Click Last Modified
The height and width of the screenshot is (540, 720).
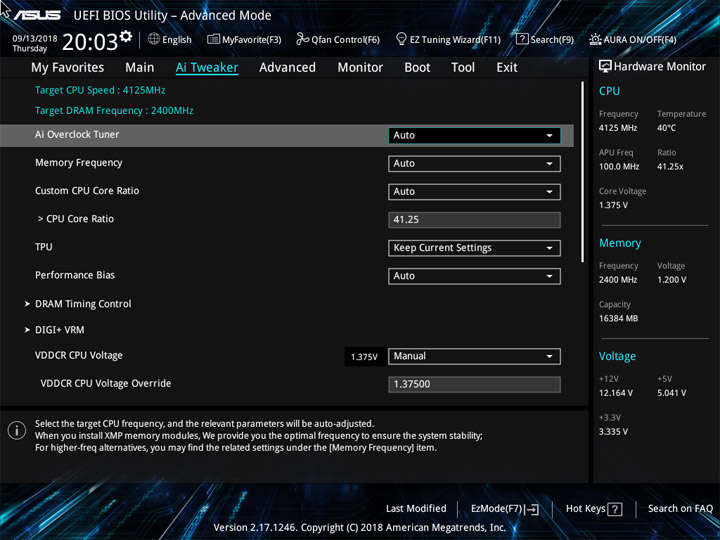416,509
